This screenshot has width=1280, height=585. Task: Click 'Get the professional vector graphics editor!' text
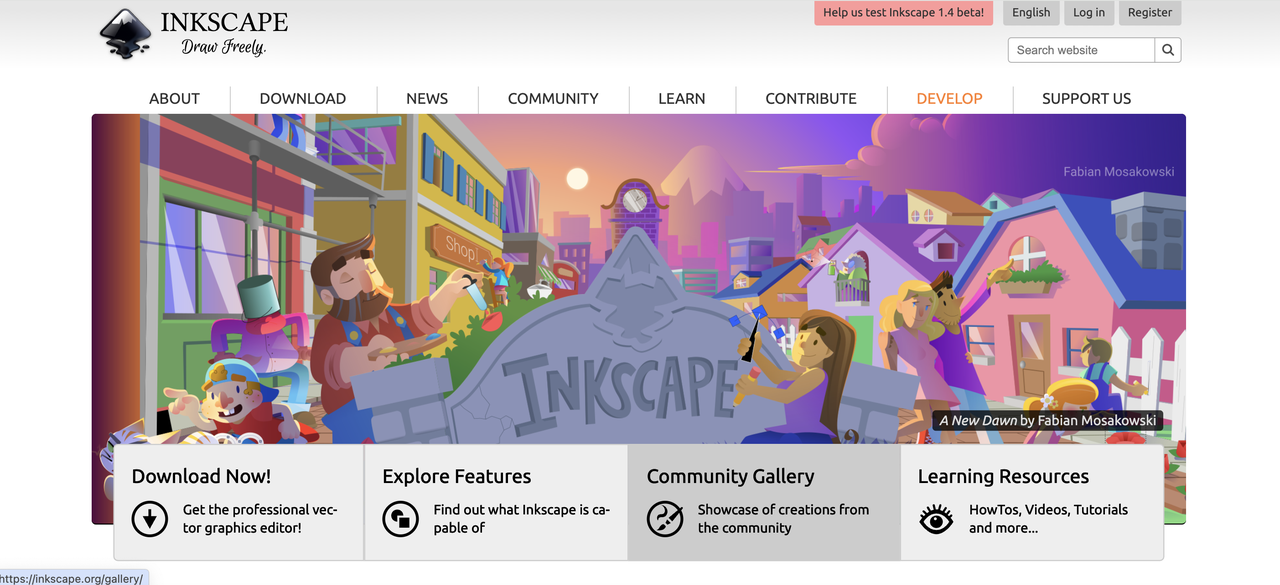pos(260,518)
